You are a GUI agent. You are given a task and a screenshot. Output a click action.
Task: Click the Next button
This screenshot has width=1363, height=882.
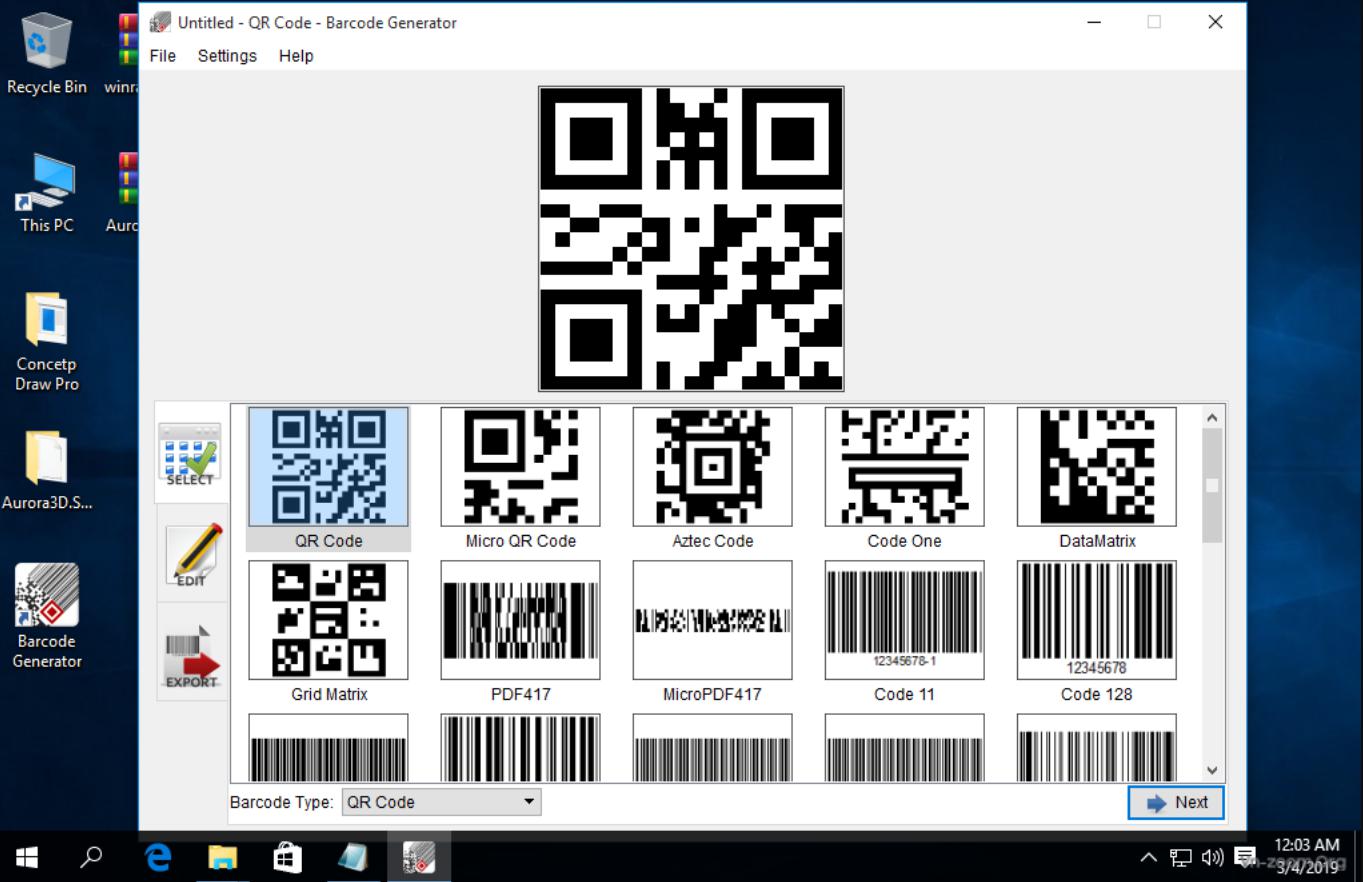pos(1176,803)
